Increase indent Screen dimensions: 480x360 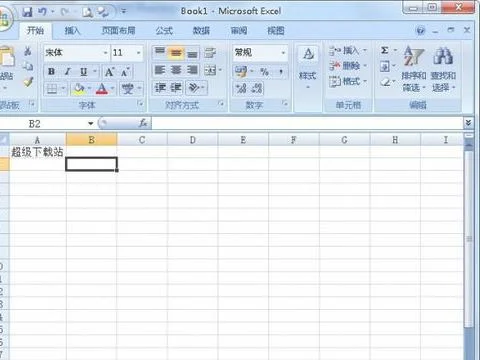(176, 88)
